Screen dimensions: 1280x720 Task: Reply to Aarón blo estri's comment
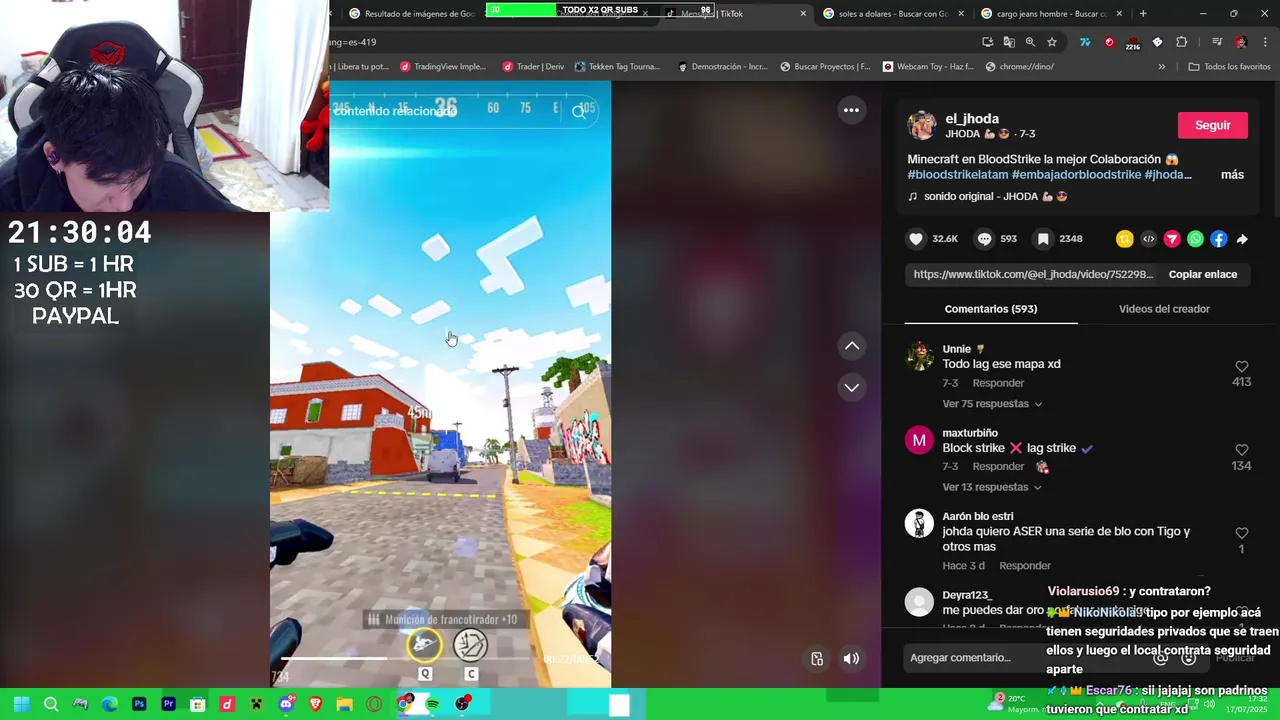click(x=1025, y=566)
